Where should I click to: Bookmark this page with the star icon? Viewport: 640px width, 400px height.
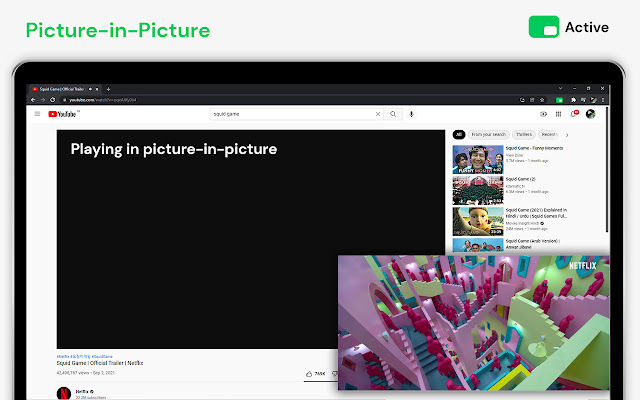pos(542,100)
